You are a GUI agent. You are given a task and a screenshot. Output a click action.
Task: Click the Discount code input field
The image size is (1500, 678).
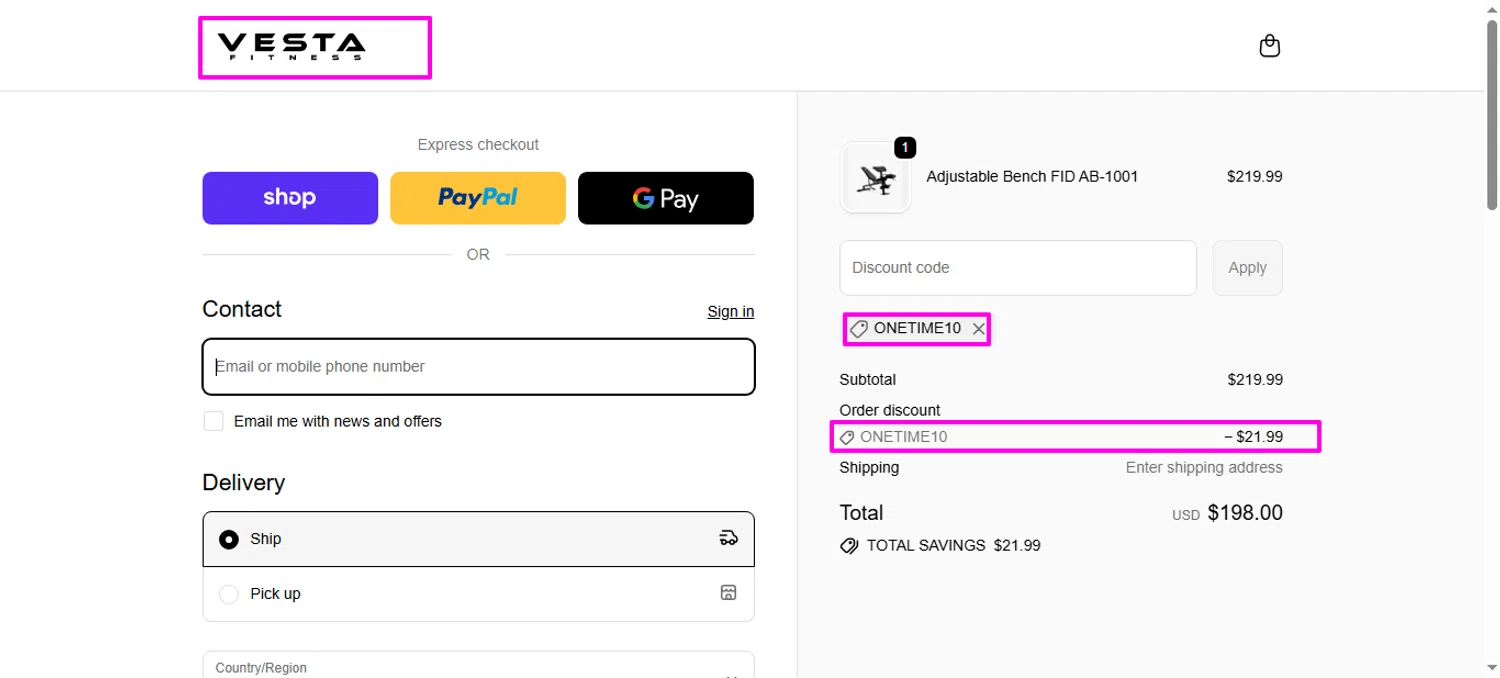tap(1018, 268)
